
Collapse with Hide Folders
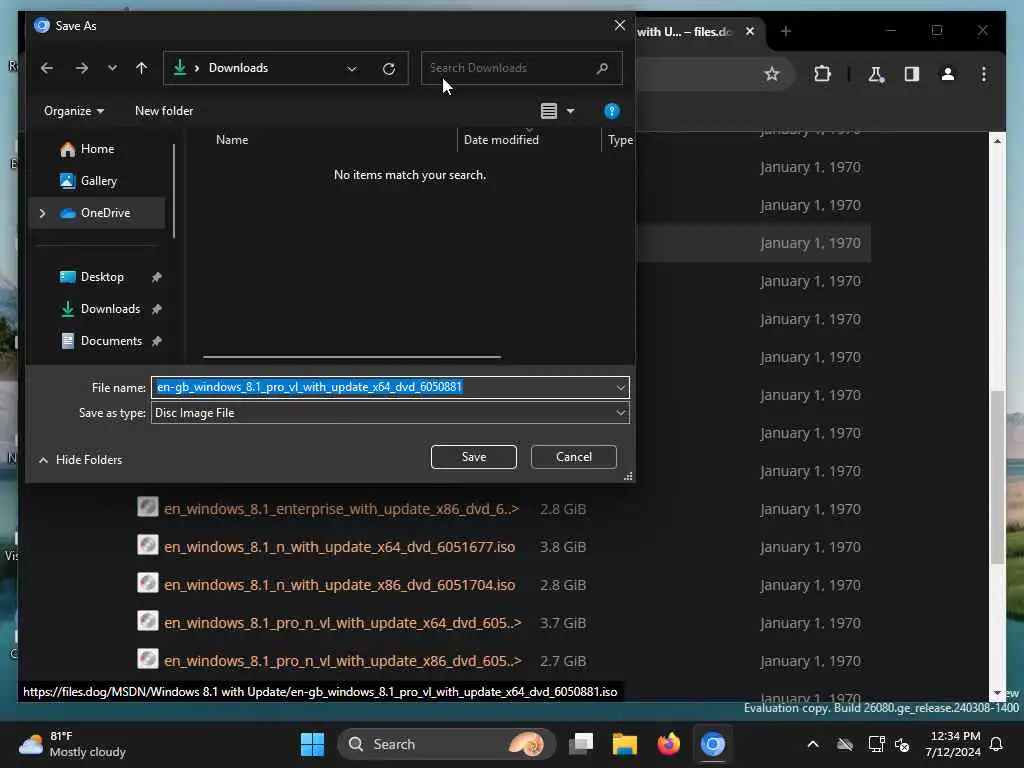pos(80,460)
